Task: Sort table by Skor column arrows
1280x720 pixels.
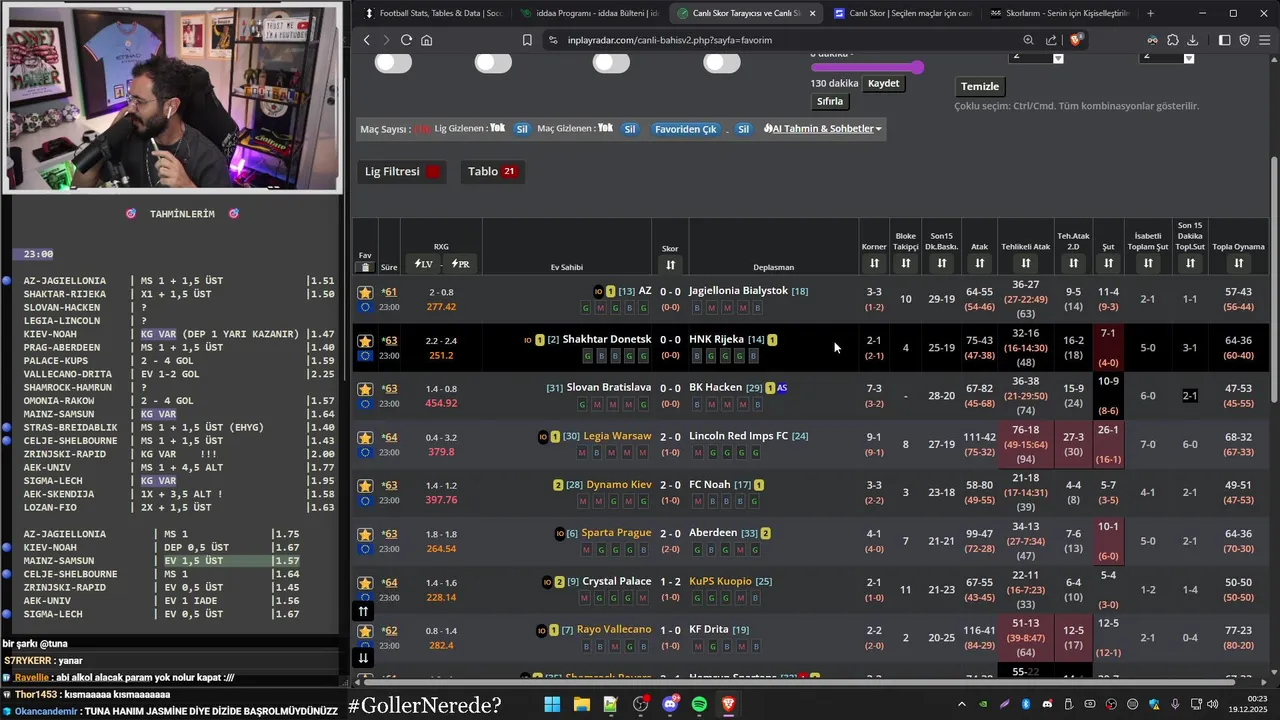Action: pos(670,265)
